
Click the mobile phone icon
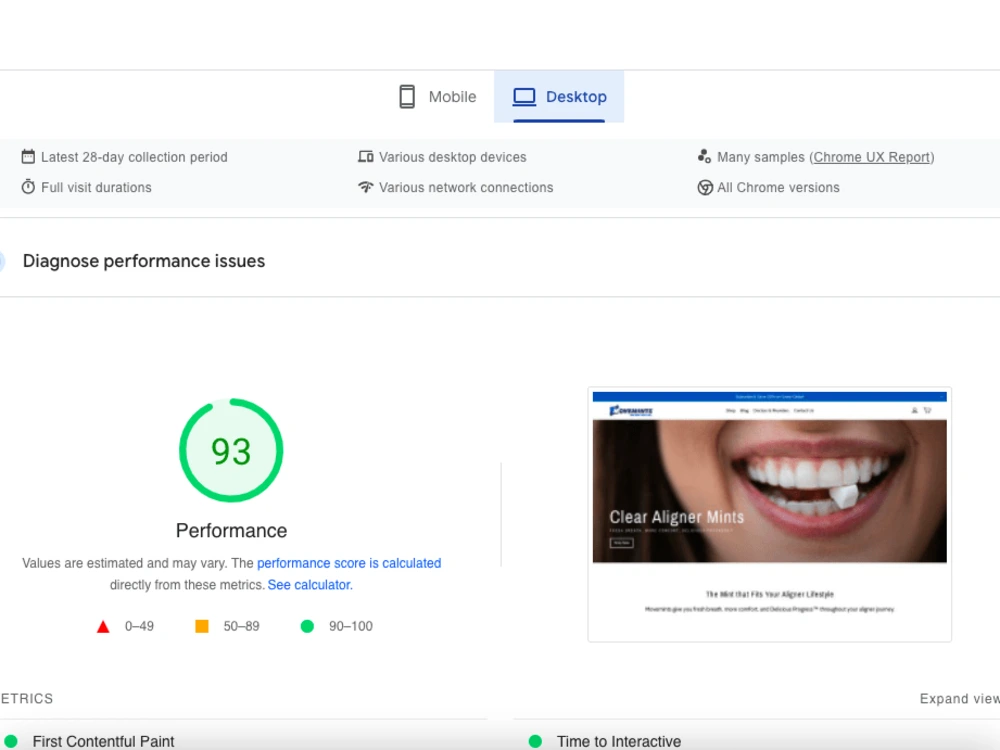coord(407,97)
